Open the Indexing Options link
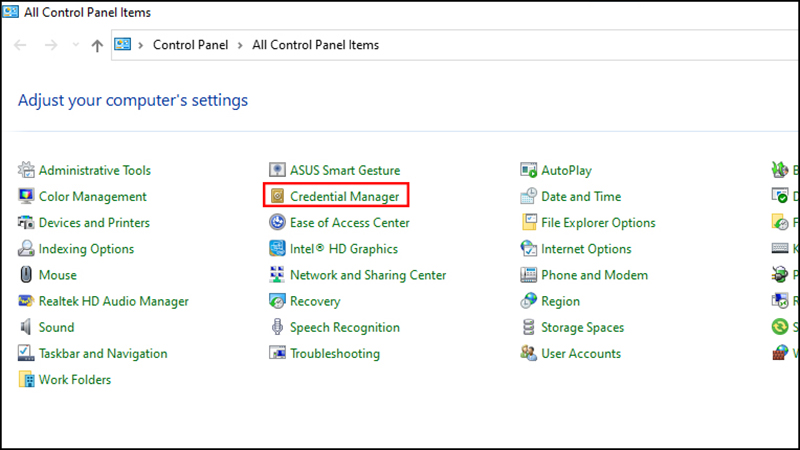This screenshot has width=800, height=450. pos(86,249)
